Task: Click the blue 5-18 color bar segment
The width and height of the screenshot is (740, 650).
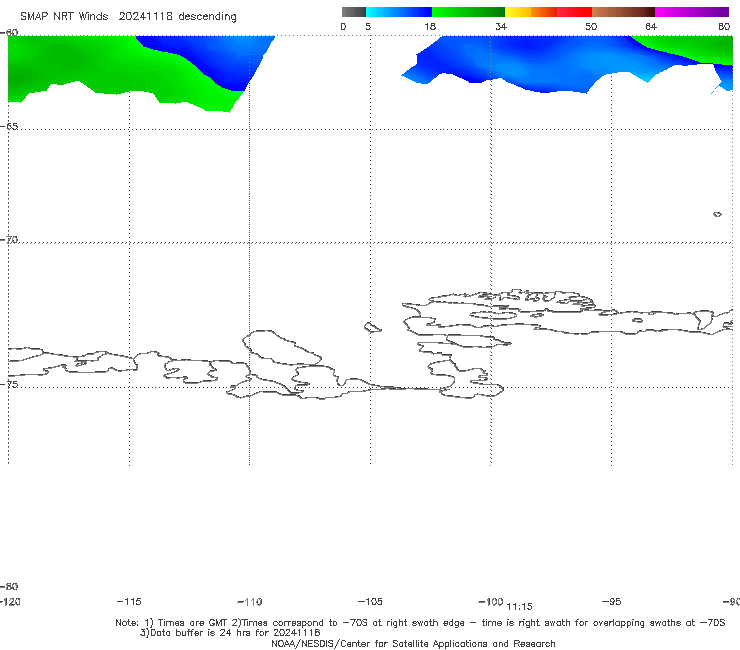Action: coord(399,12)
